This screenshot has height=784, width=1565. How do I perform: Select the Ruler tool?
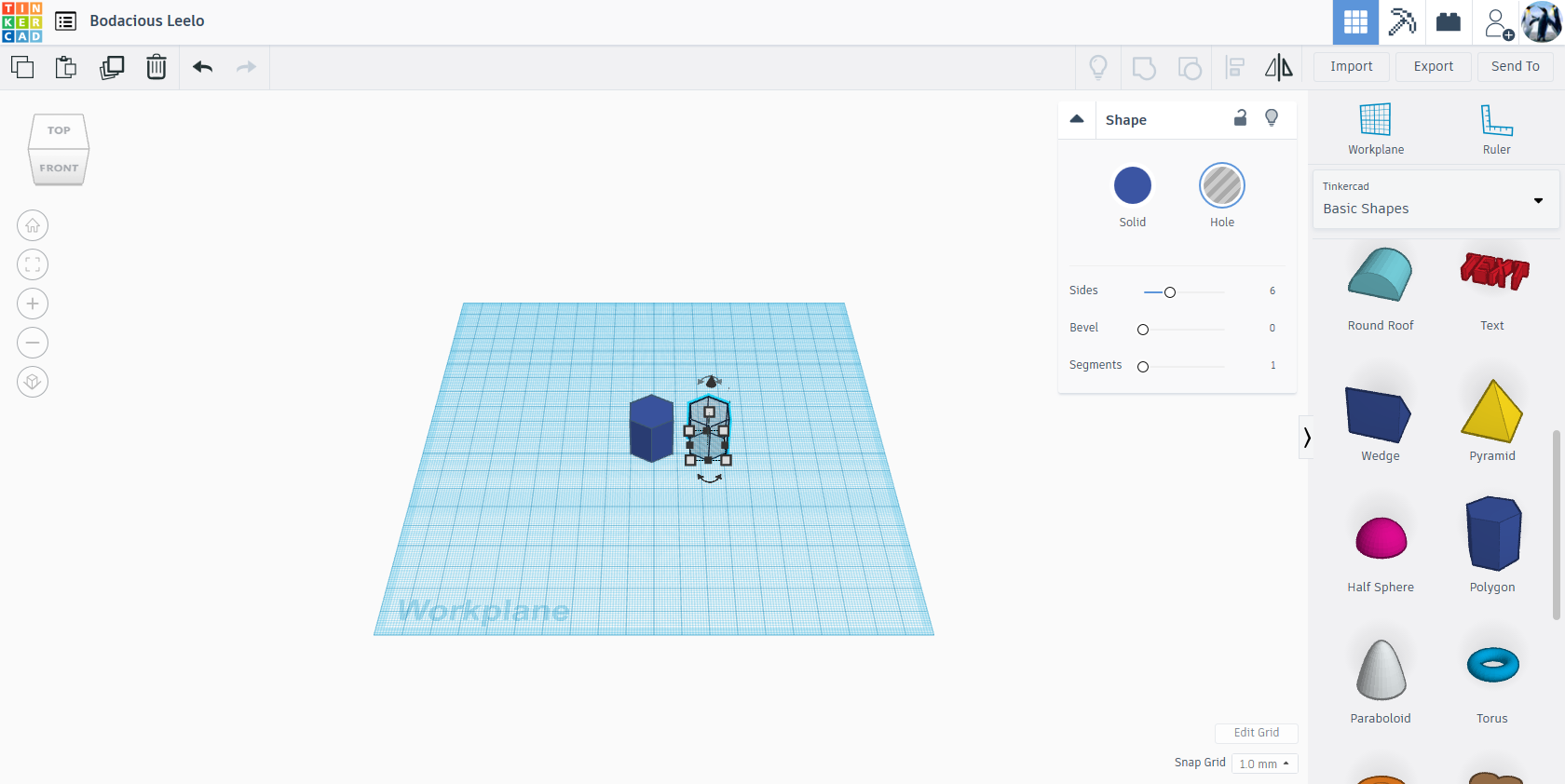pyautogui.click(x=1497, y=129)
